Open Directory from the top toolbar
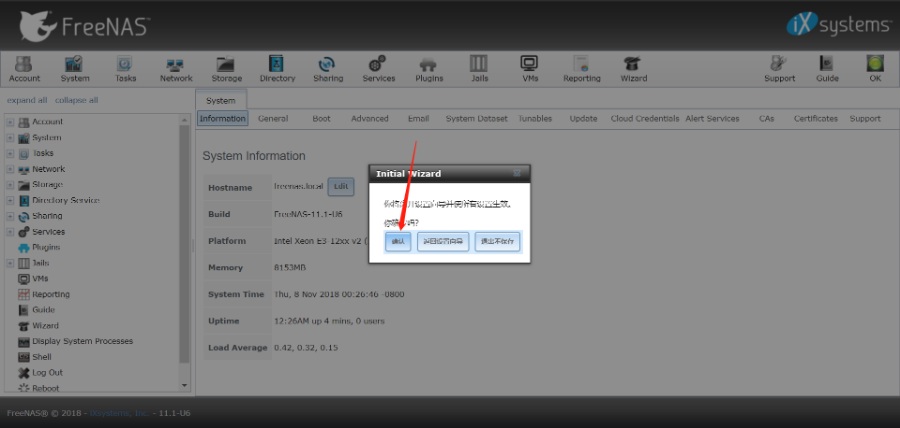Screen dimensions: 900x428 tap(277, 69)
